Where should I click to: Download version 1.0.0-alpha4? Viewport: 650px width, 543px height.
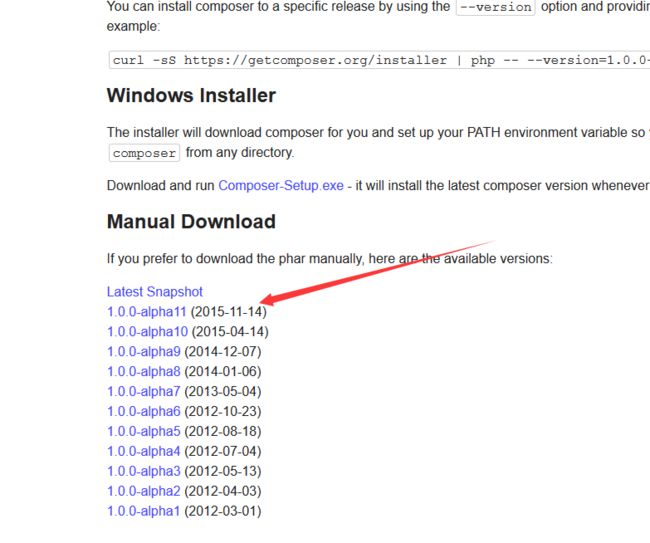(143, 451)
